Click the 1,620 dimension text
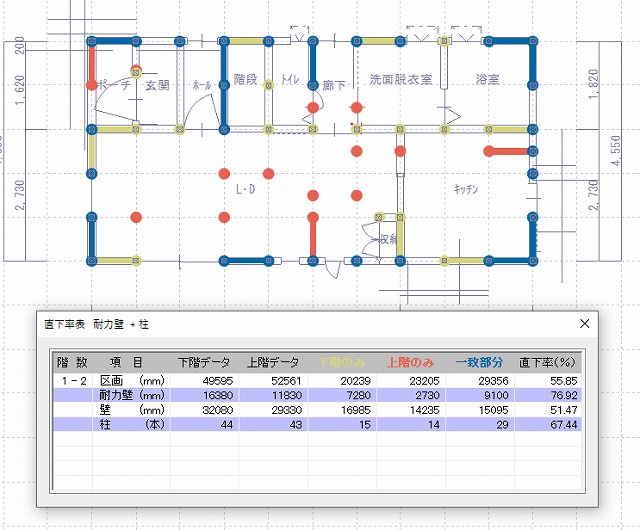The image size is (640, 530). point(20,90)
